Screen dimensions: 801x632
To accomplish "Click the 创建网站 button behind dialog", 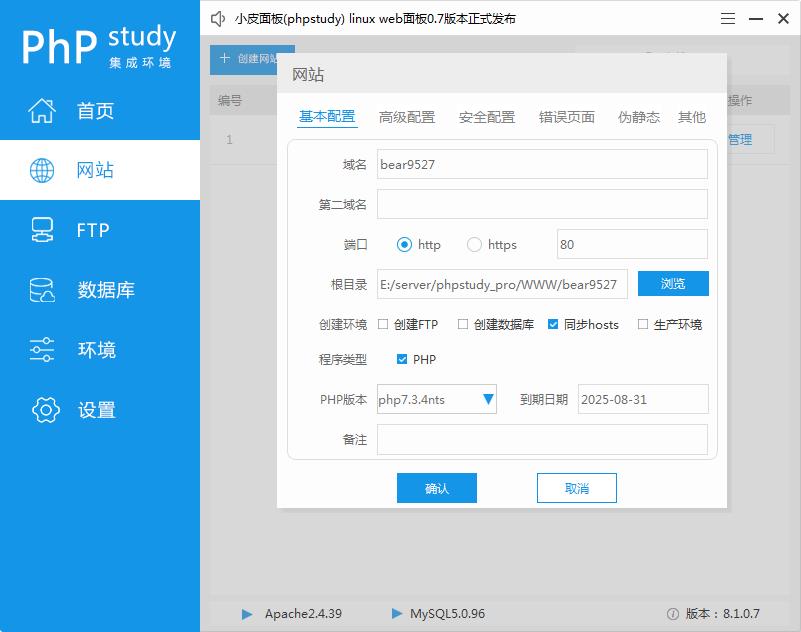I will coord(244,59).
